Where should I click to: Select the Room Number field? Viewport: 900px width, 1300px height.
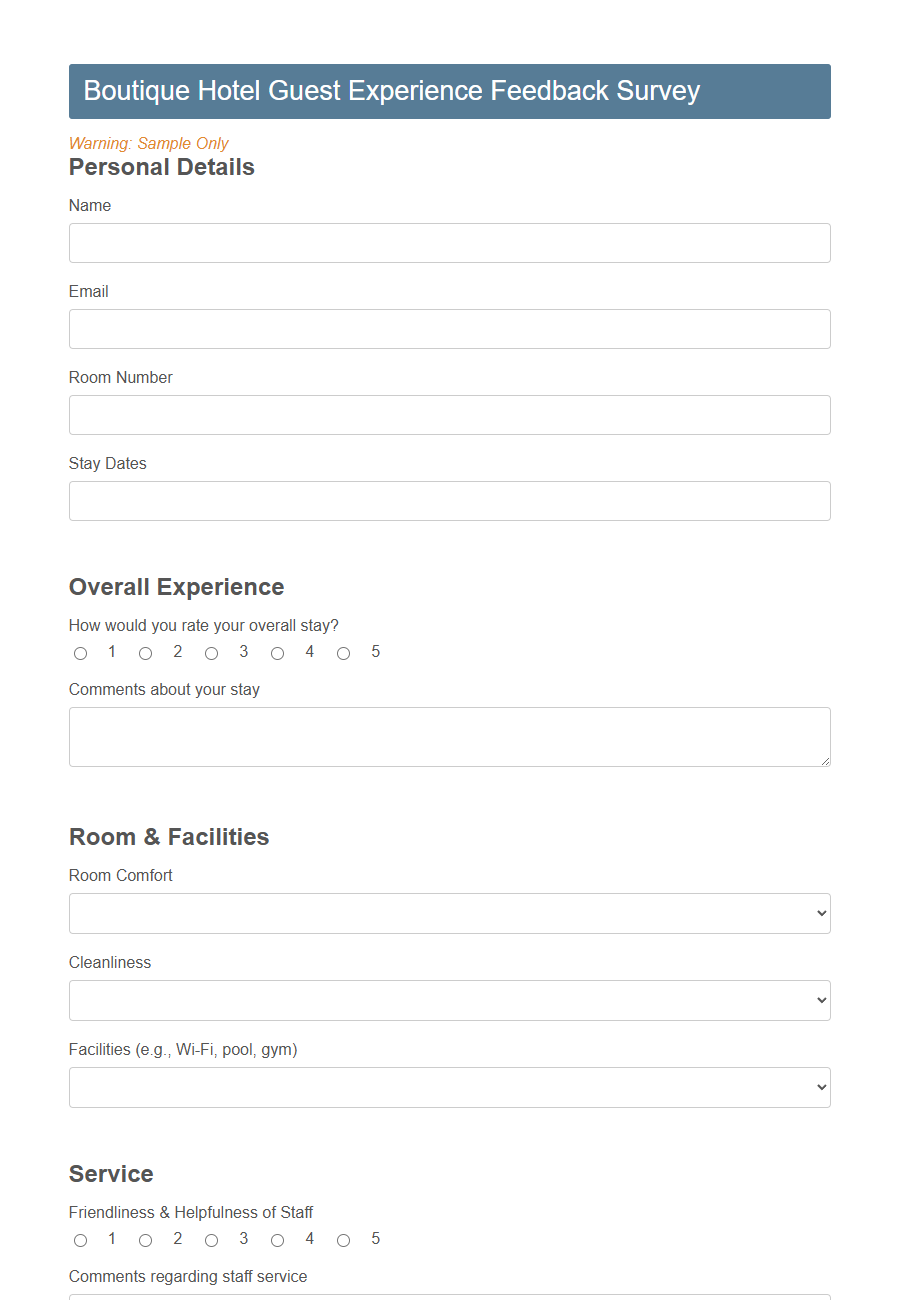(x=449, y=415)
